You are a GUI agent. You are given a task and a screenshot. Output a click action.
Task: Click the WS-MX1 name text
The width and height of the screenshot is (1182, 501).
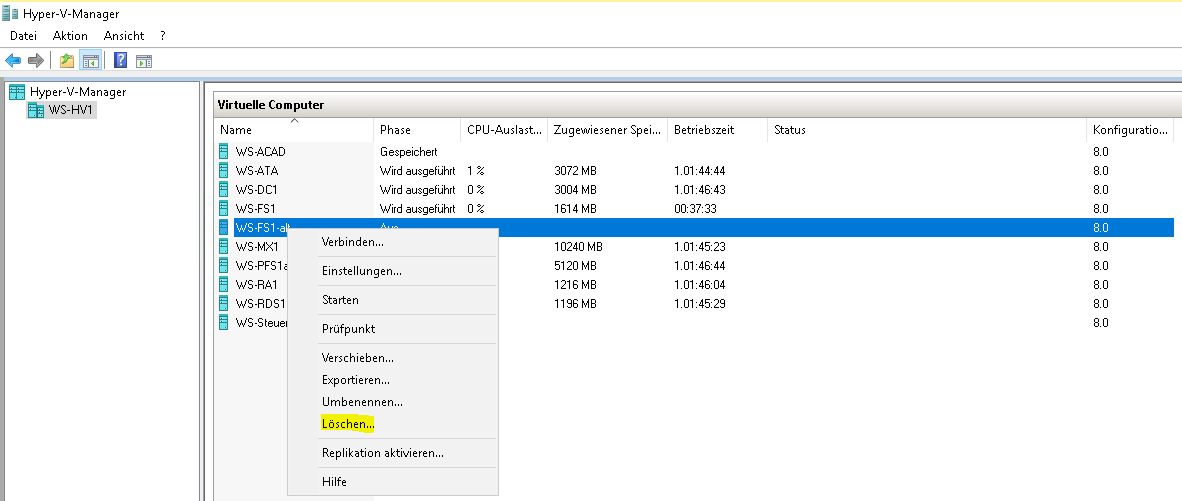(x=257, y=246)
